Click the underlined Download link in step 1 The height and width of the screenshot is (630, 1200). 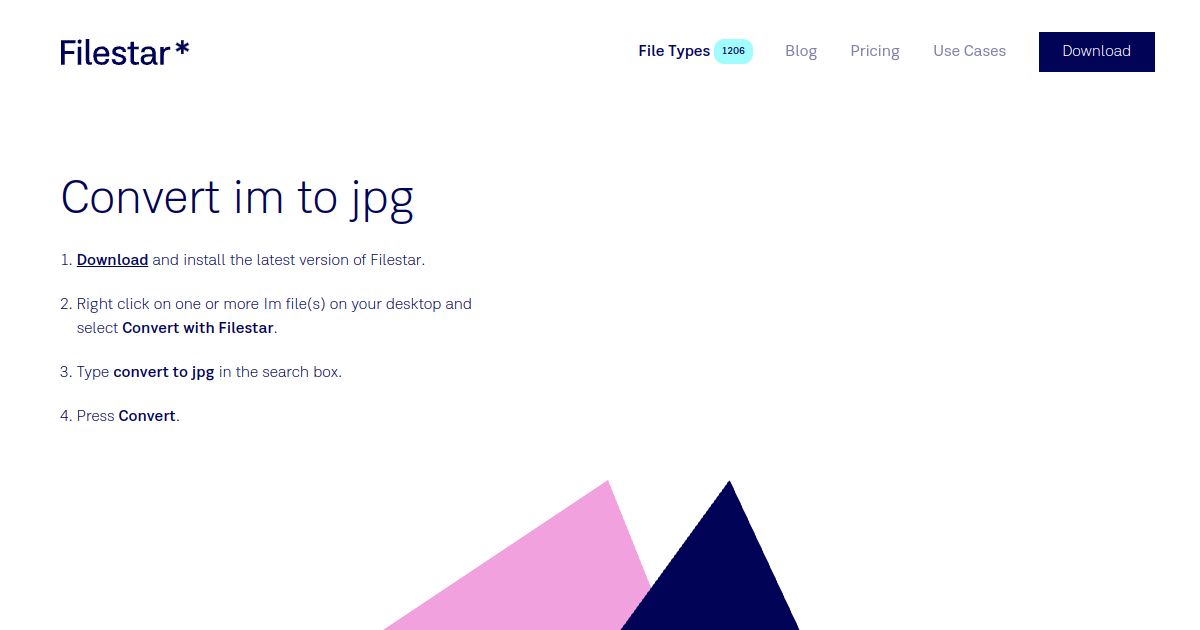pyautogui.click(x=112, y=259)
